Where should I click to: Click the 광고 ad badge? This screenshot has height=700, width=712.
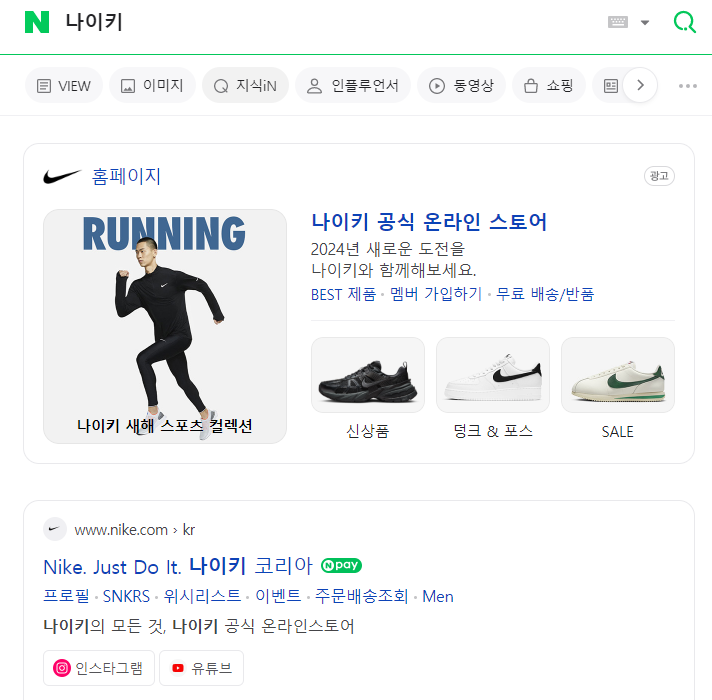pyautogui.click(x=659, y=176)
